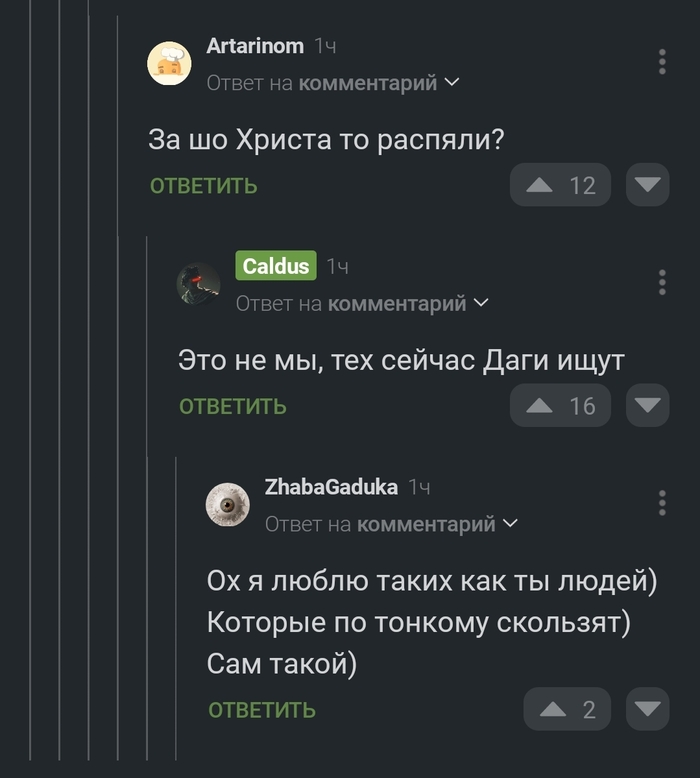Open Caldus's avatar picture
Viewport: 700px width, 778px height.
[198, 284]
